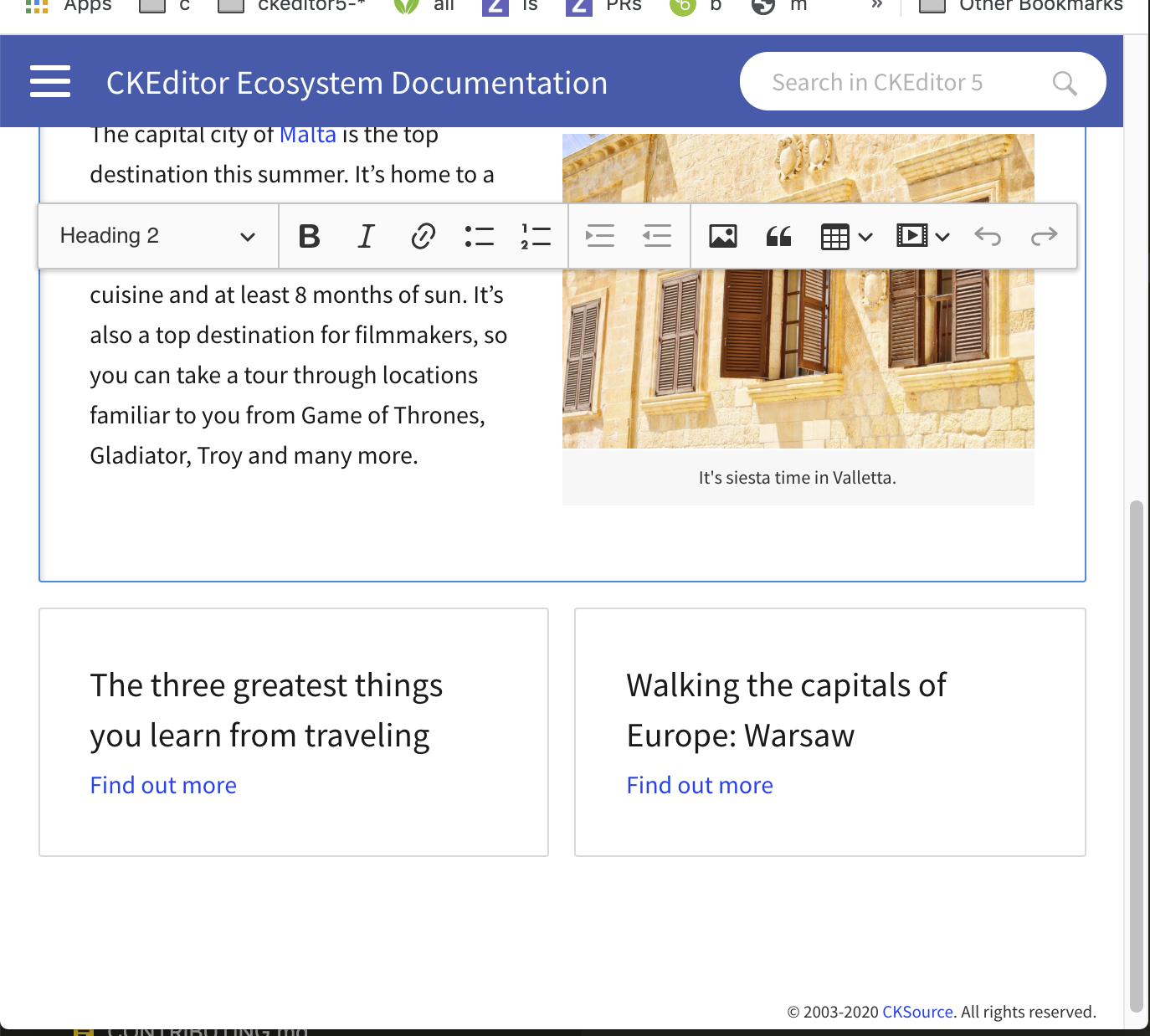Click Find out more under Warsaw article
The height and width of the screenshot is (1036, 1150).
click(x=700, y=785)
